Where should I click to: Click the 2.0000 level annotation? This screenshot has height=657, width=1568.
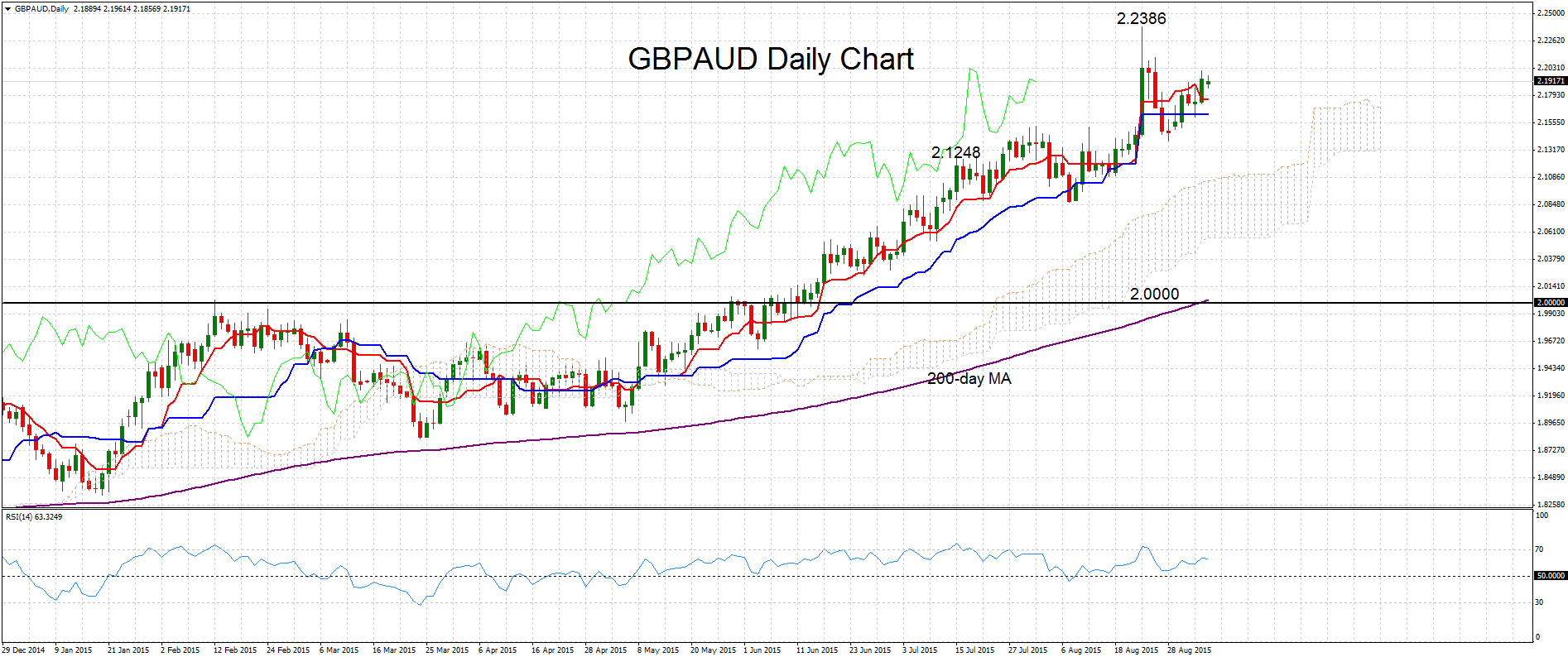1154,294
